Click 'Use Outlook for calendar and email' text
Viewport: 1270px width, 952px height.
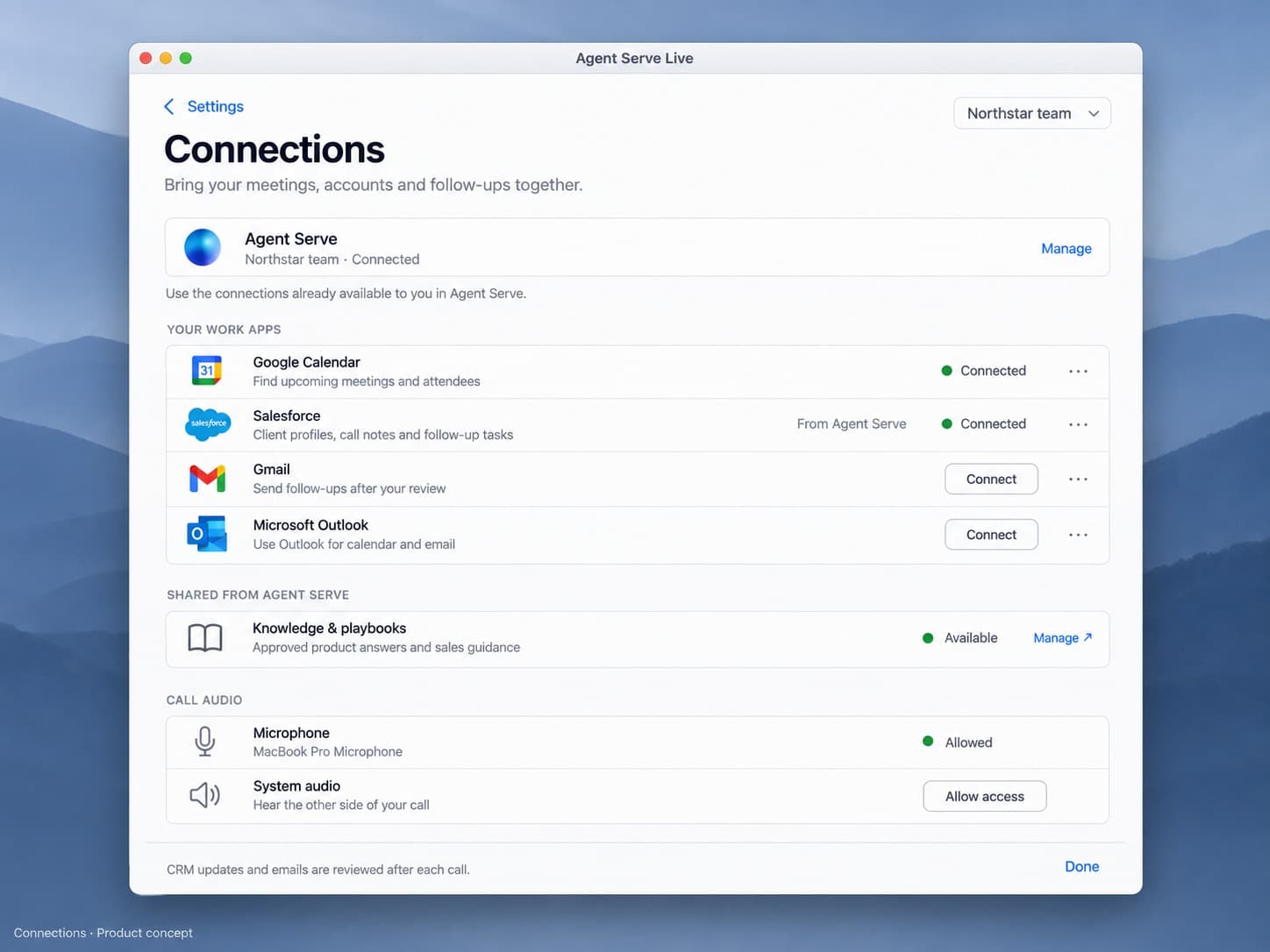354,544
